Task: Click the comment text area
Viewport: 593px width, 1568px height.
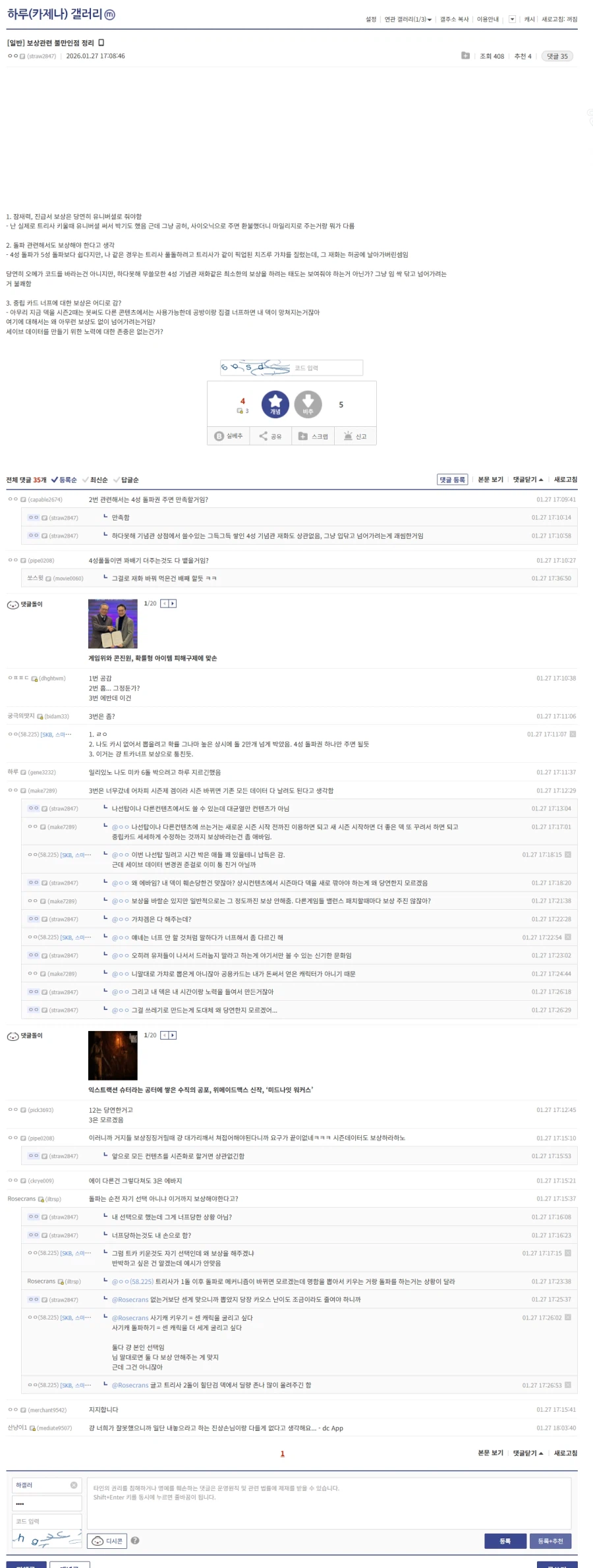Action: tap(329, 1503)
